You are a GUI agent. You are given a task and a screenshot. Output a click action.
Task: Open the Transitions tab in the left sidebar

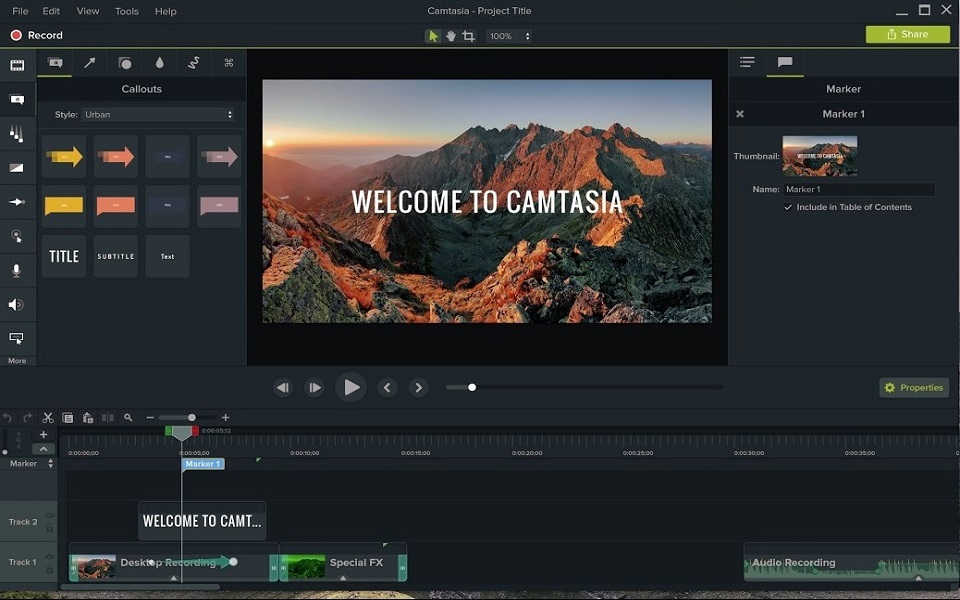pyautogui.click(x=17, y=133)
